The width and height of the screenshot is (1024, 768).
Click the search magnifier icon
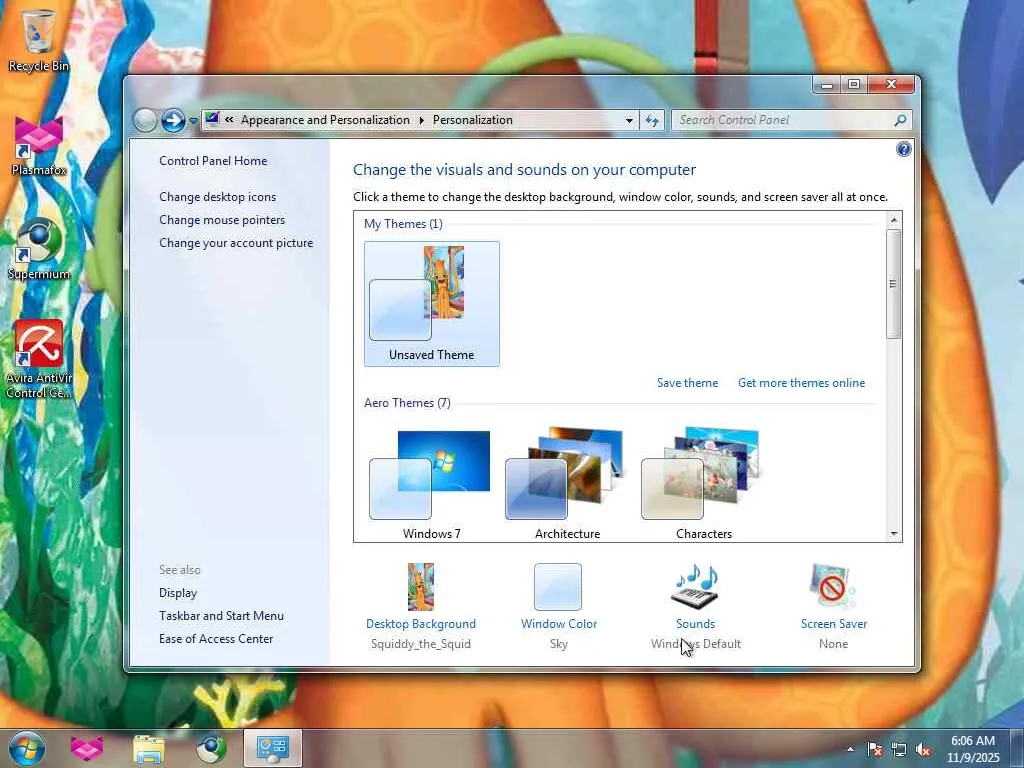pos(900,120)
